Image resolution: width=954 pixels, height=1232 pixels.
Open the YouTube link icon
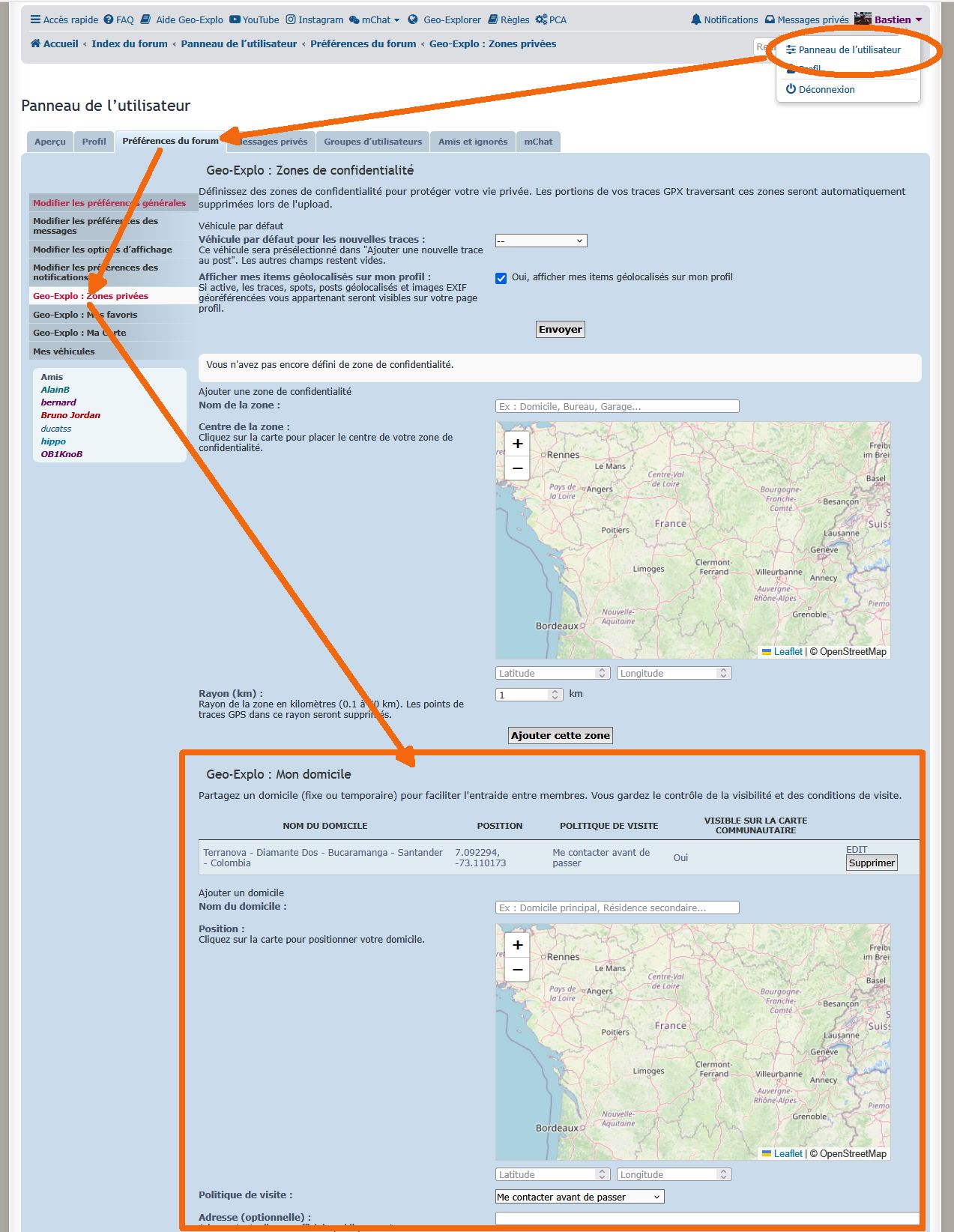tap(235, 19)
